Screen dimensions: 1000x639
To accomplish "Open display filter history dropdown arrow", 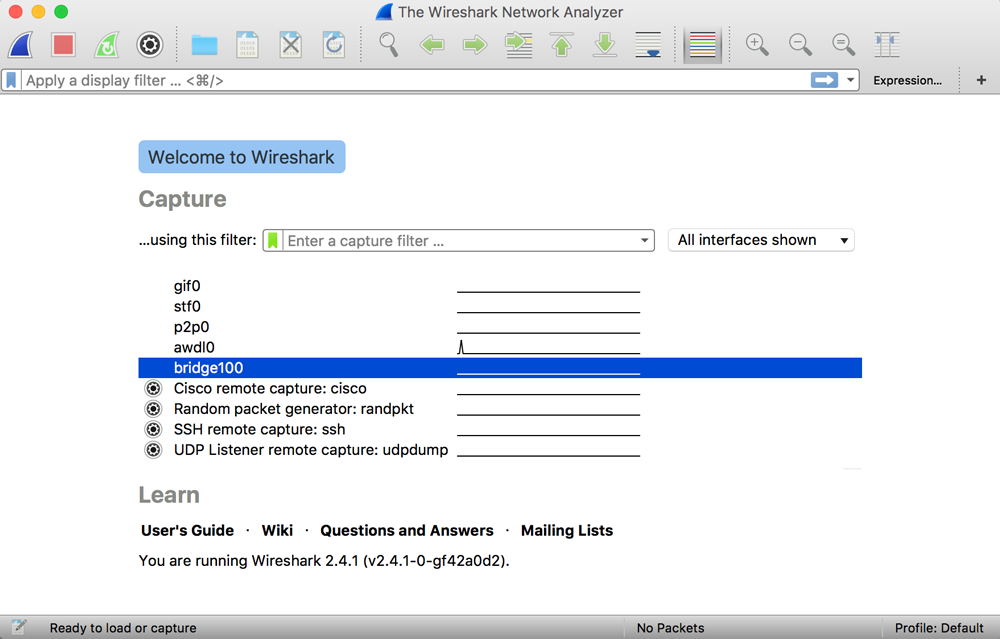I will click(x=850, y=80).
